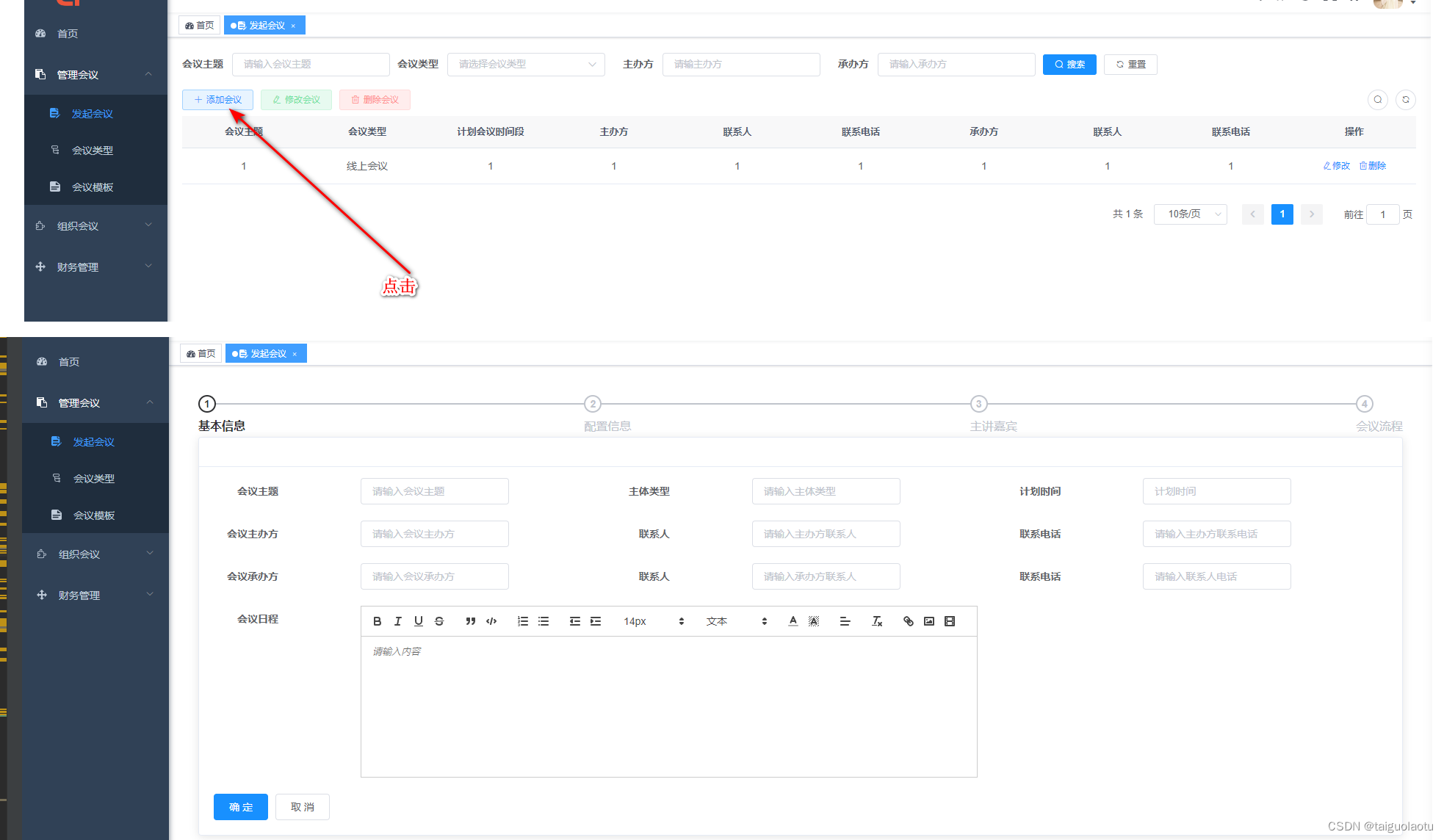This screenshot has width=1444, height=840.
Task: Clear text formatting in the editor
Action: pyautogui.click(x=877, y=621)
